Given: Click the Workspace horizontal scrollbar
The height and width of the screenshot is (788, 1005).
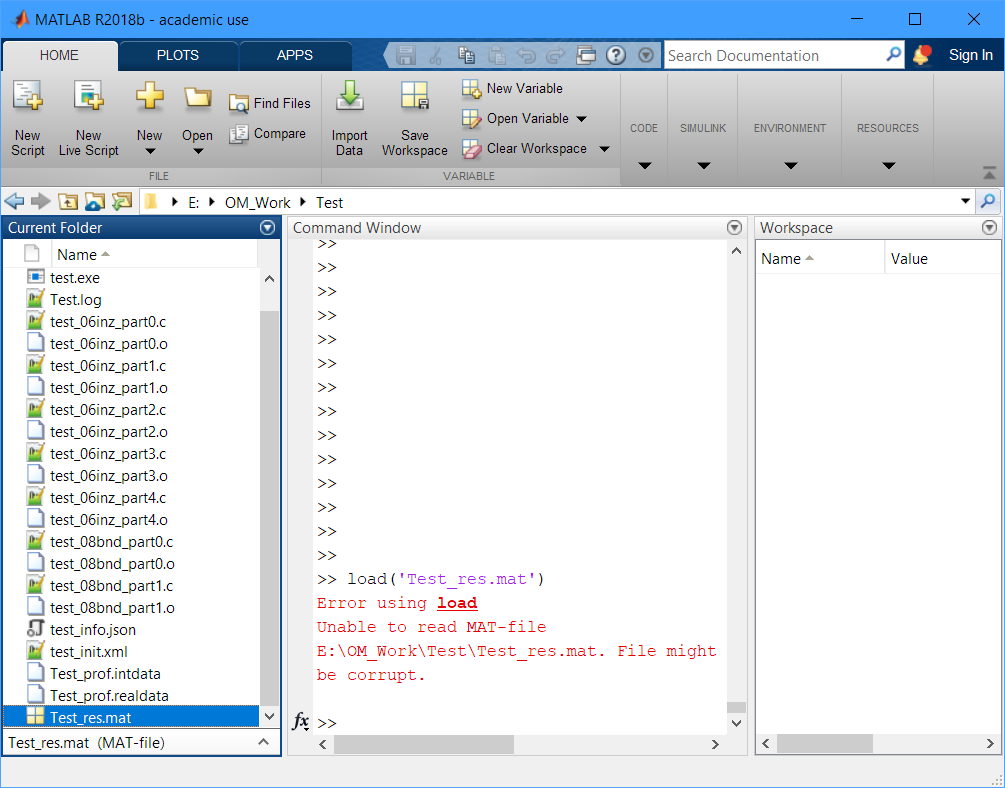Looking at the screenshot, I should 825,744.
